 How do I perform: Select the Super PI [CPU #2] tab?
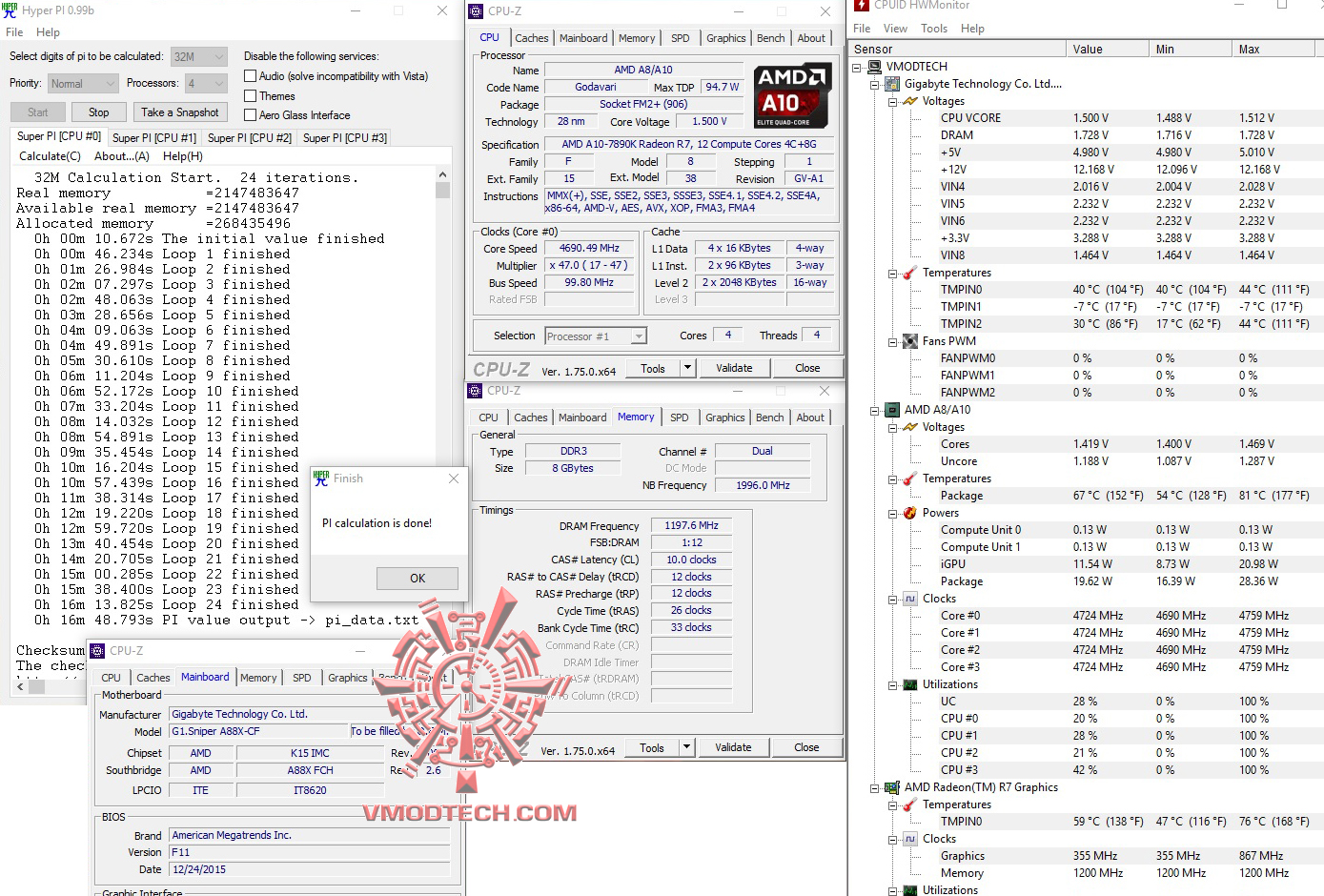click(x=250, y=138)
